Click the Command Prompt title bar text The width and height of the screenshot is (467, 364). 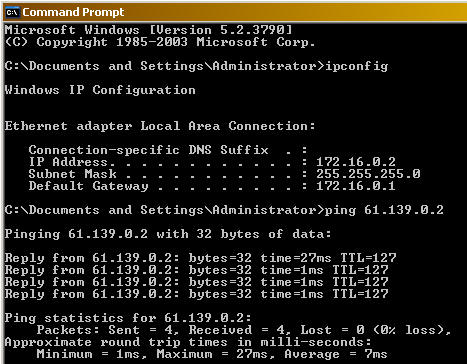tap(73, 12)
